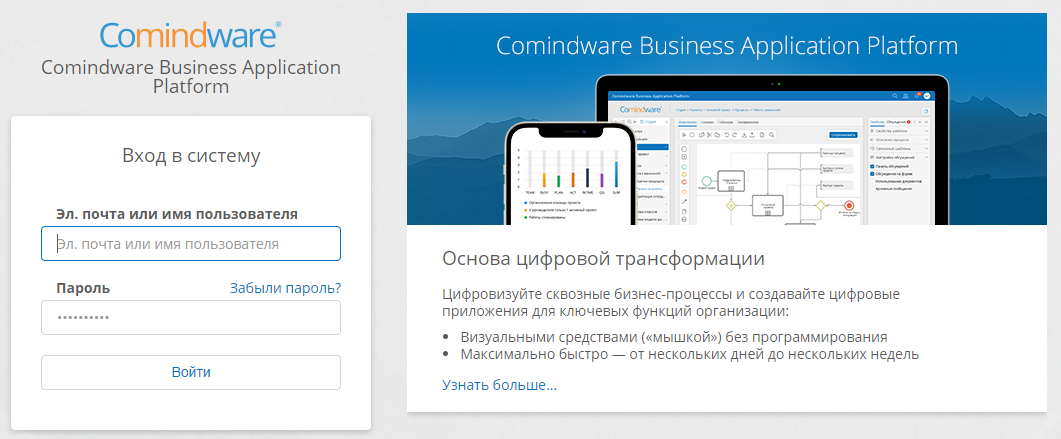Viewport: 1061px width, 439px height.
Task: Click the 'Comindware Business Application Platform' banner title
Action: tap(727, 46)
